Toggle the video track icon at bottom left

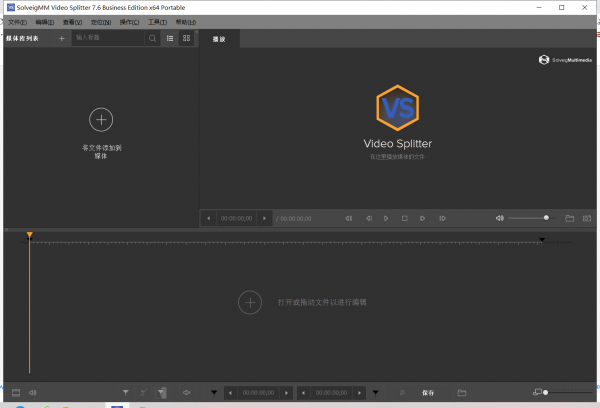coord(16,392)
